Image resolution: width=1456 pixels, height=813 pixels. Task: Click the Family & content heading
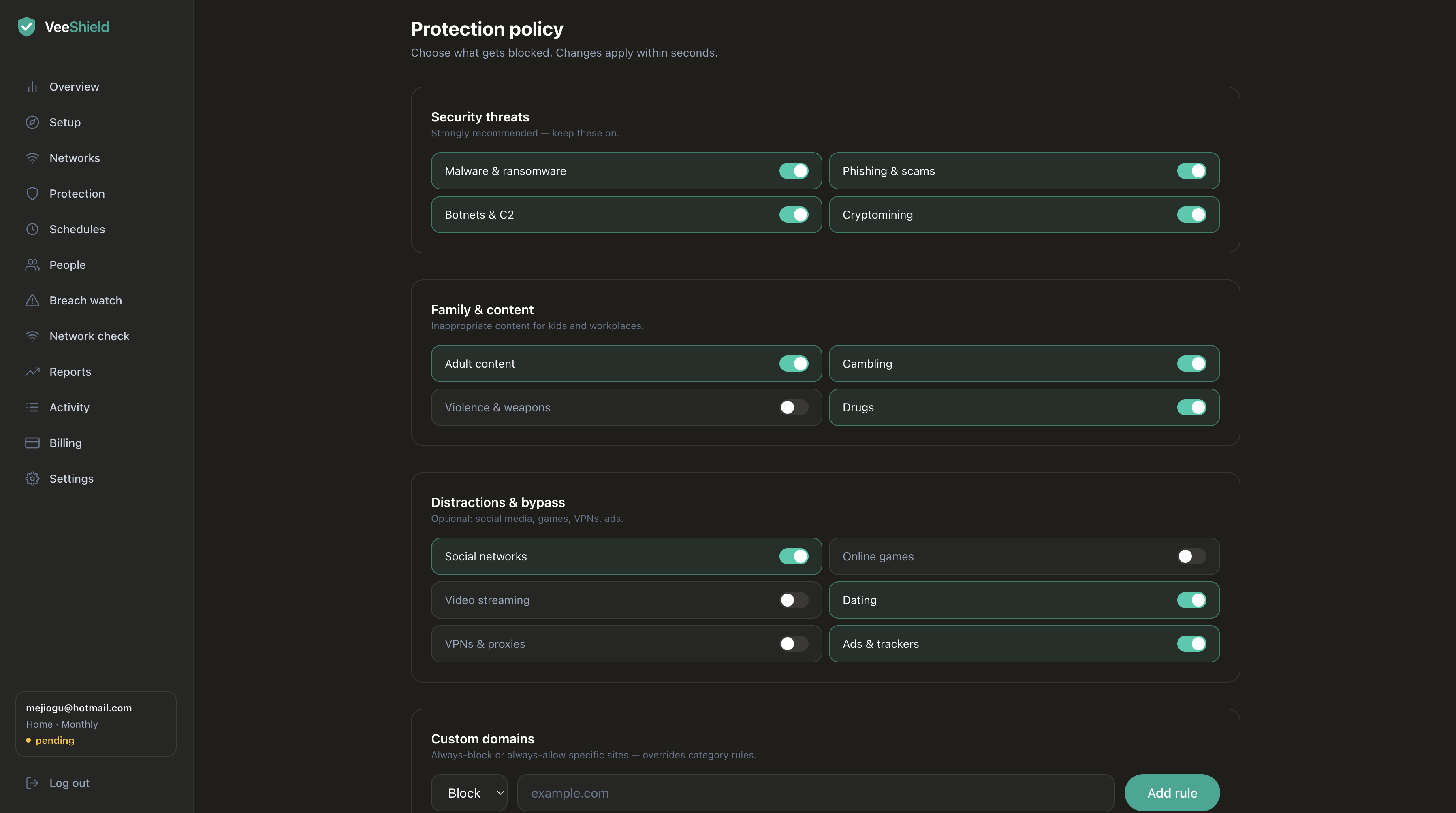pyautogui.click(x=482, y=309)
